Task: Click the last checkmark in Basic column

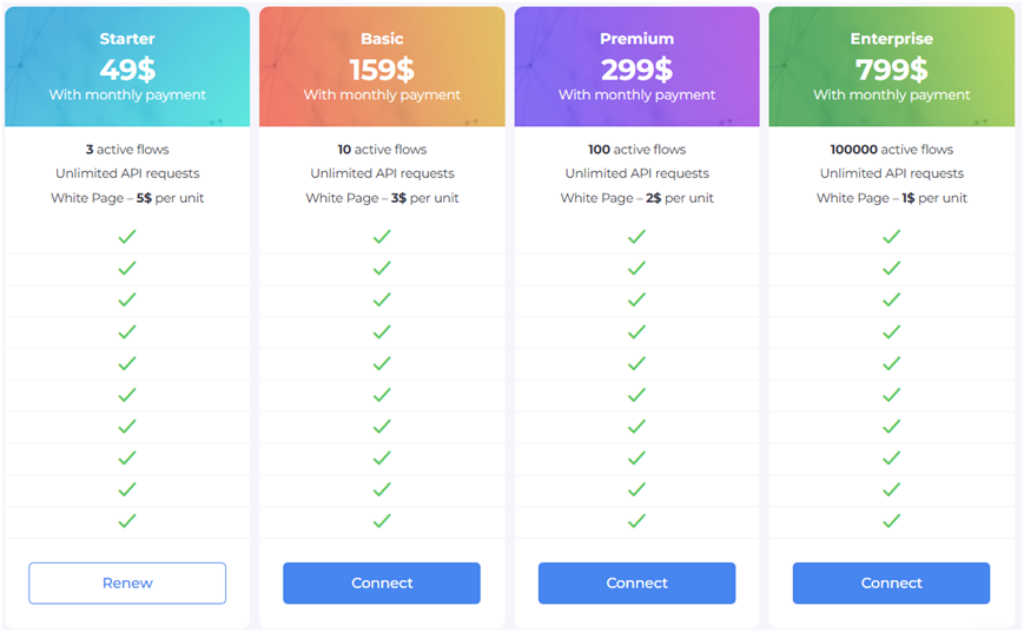Action: 382,521
